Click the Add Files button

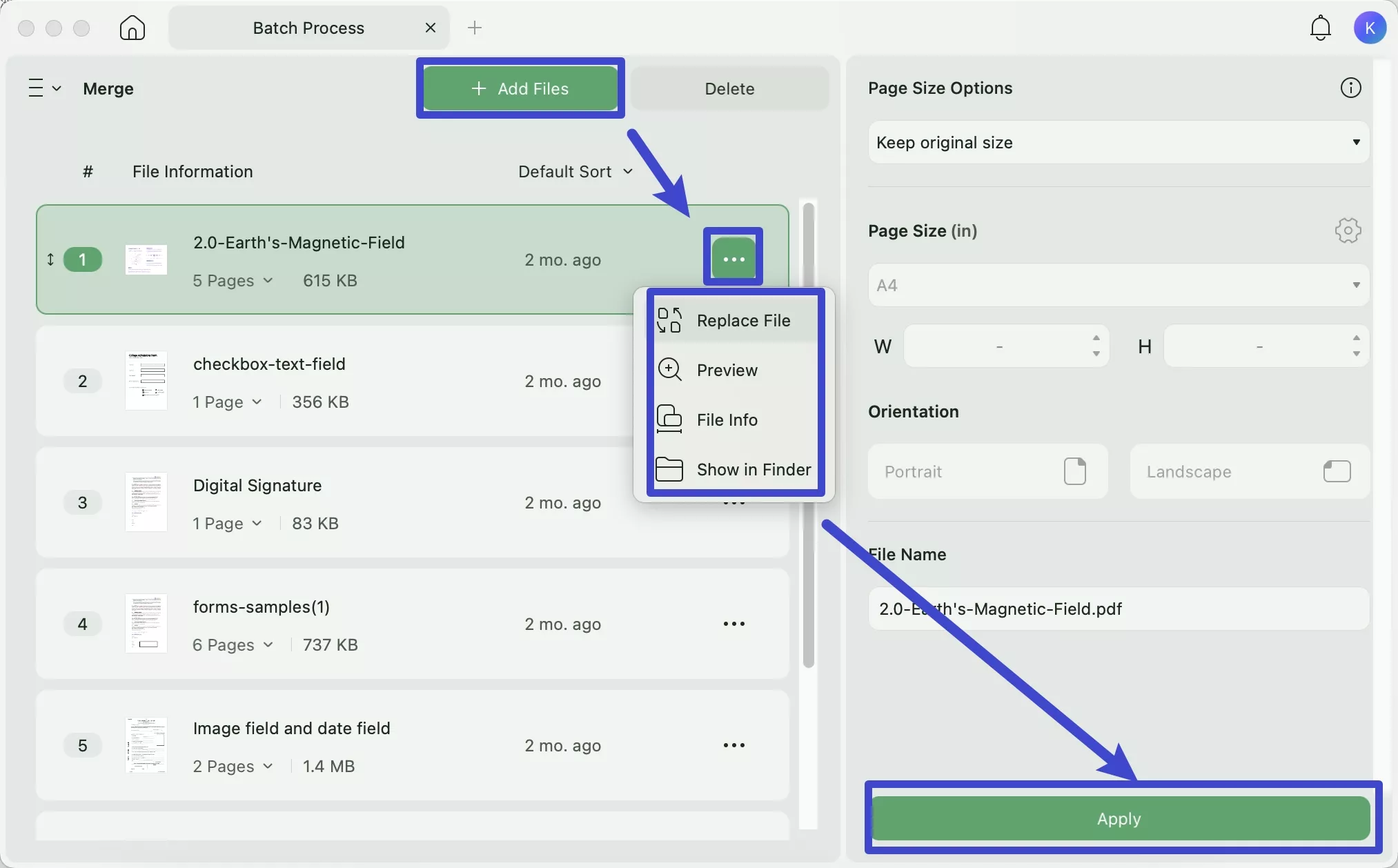(x=520, y=88)
